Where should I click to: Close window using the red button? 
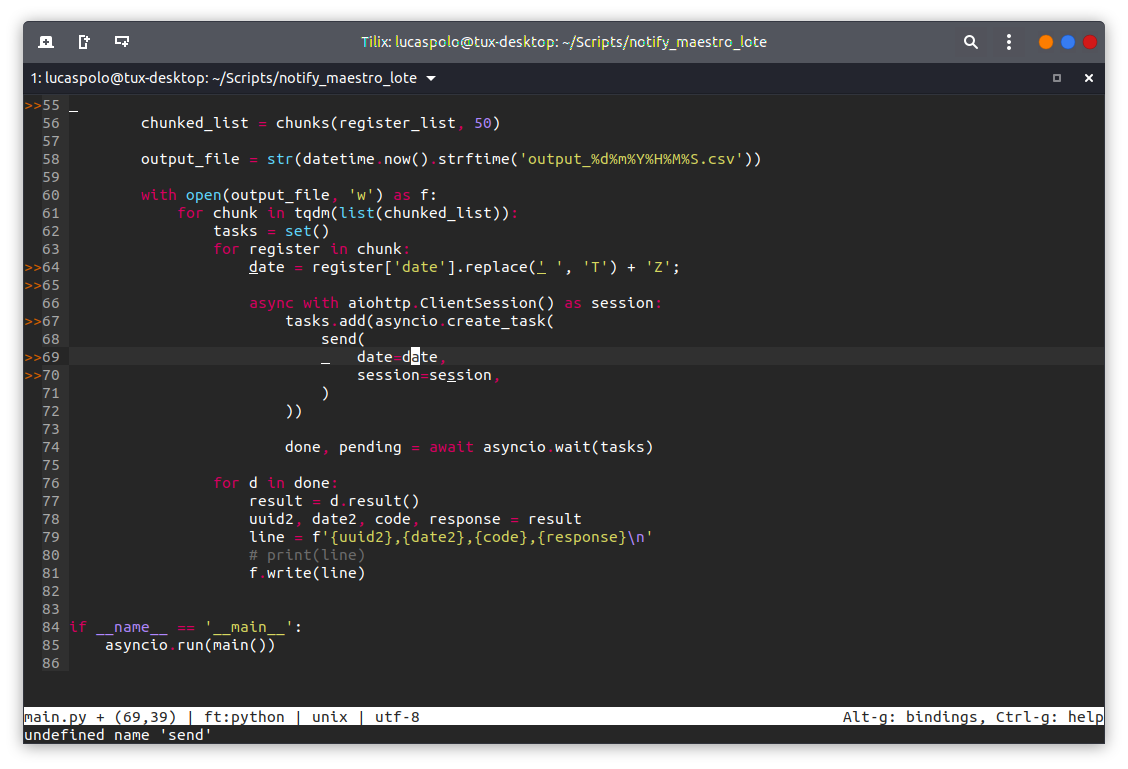(x=1090, y=42)
